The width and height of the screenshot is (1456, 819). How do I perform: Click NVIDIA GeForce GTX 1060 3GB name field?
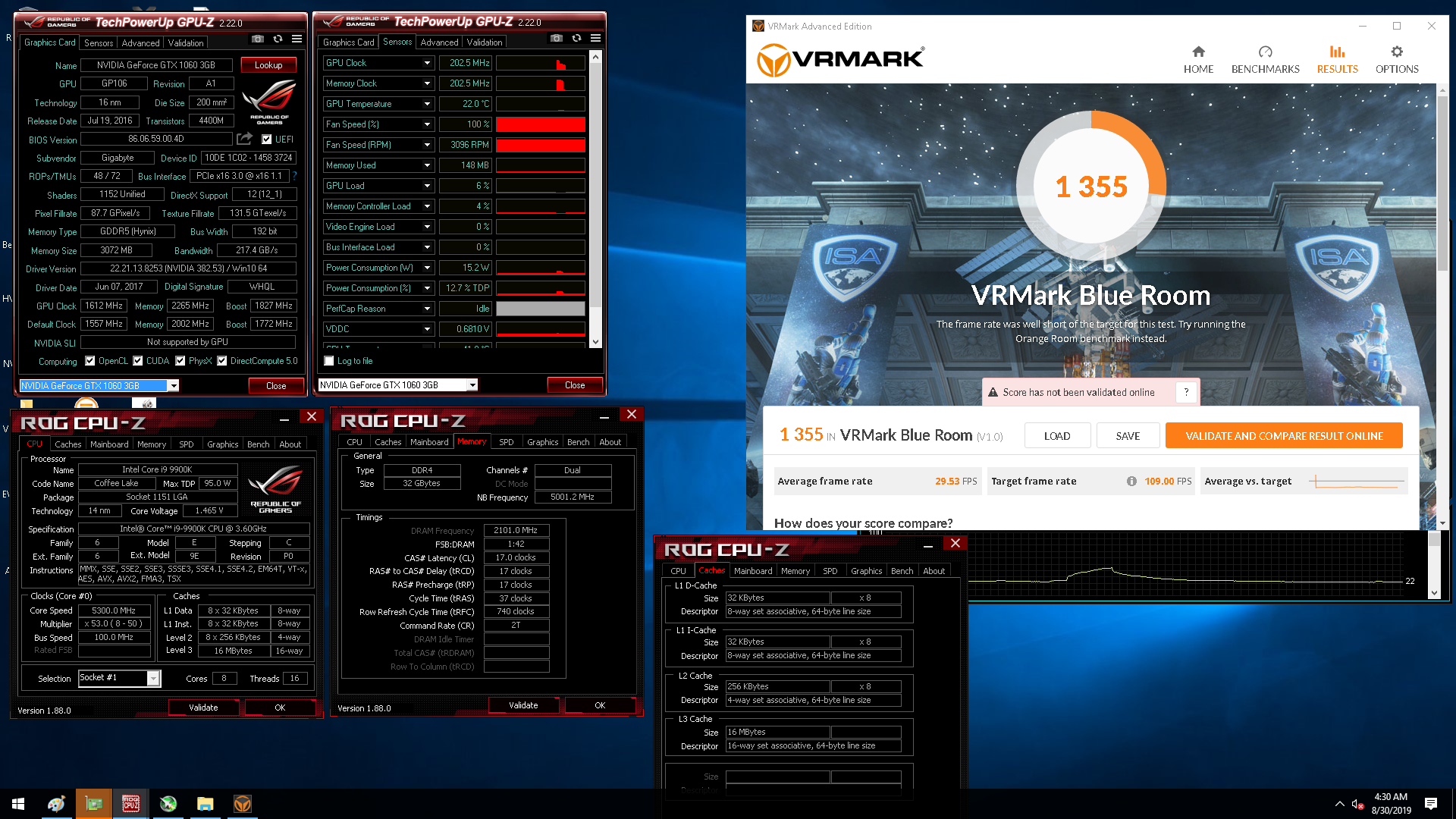[156, 65]
